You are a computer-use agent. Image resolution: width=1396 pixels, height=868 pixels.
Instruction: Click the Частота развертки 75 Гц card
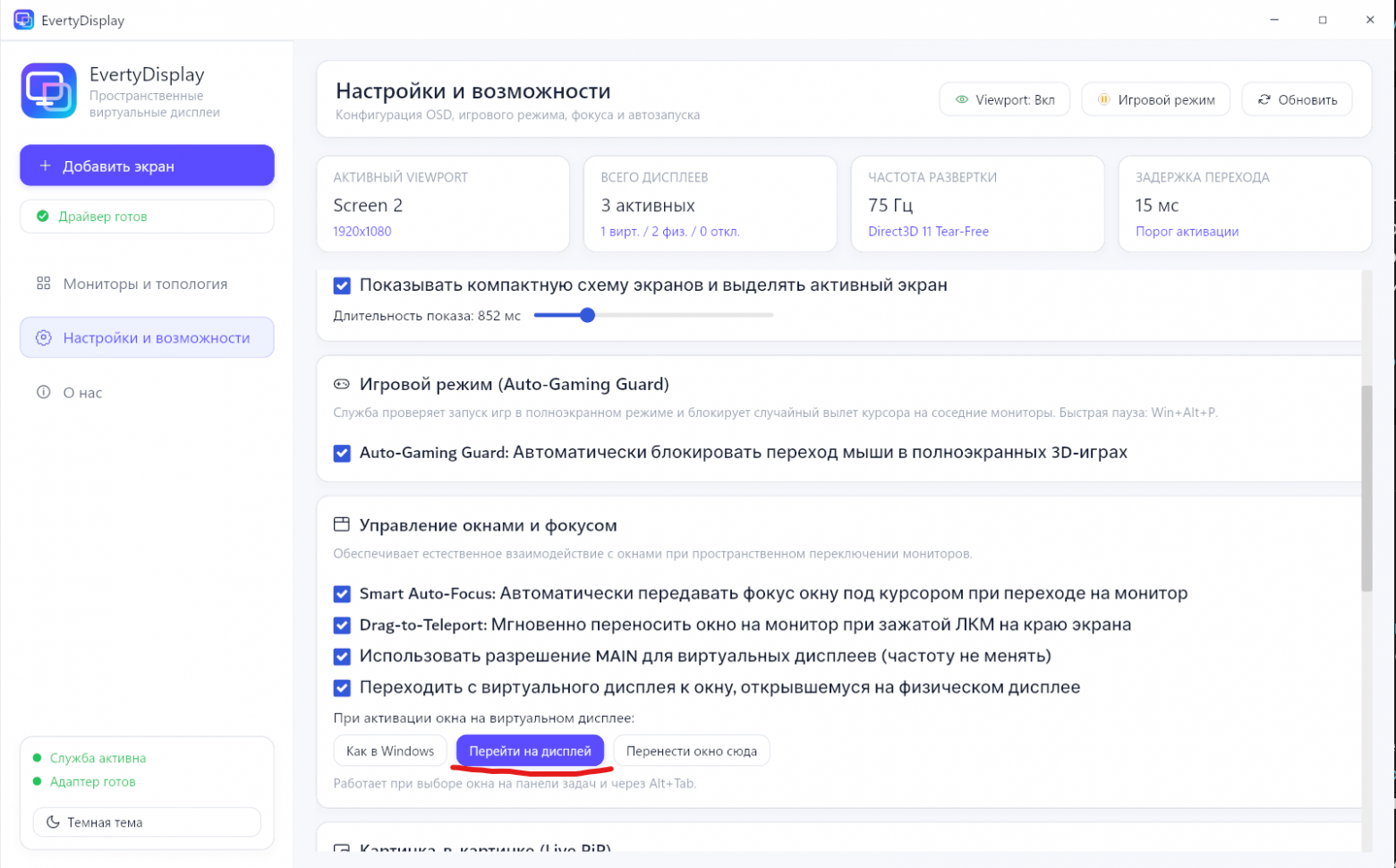click(978, 204)
